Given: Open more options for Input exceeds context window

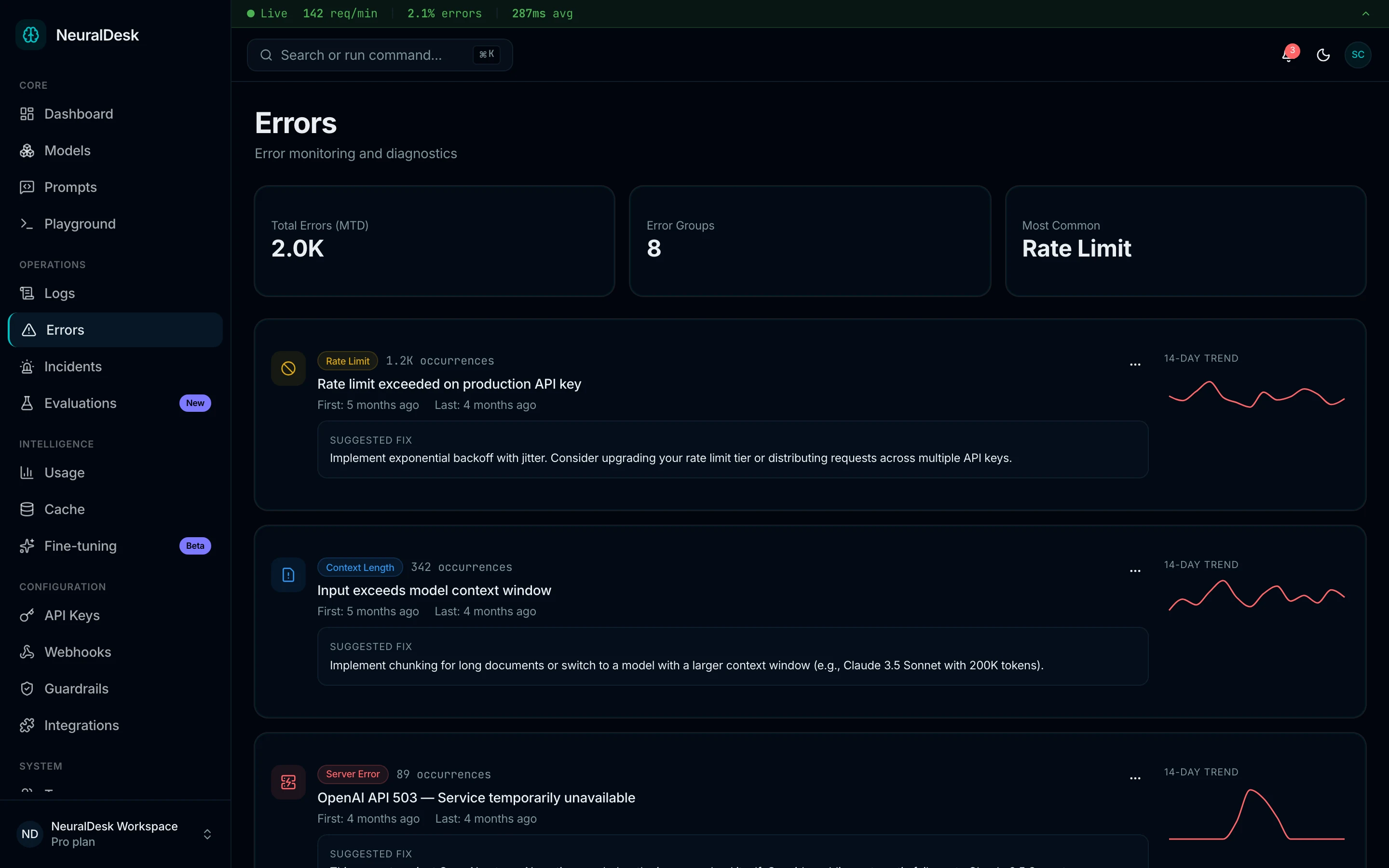Looking at the screenshot, I should [1135, 571].
